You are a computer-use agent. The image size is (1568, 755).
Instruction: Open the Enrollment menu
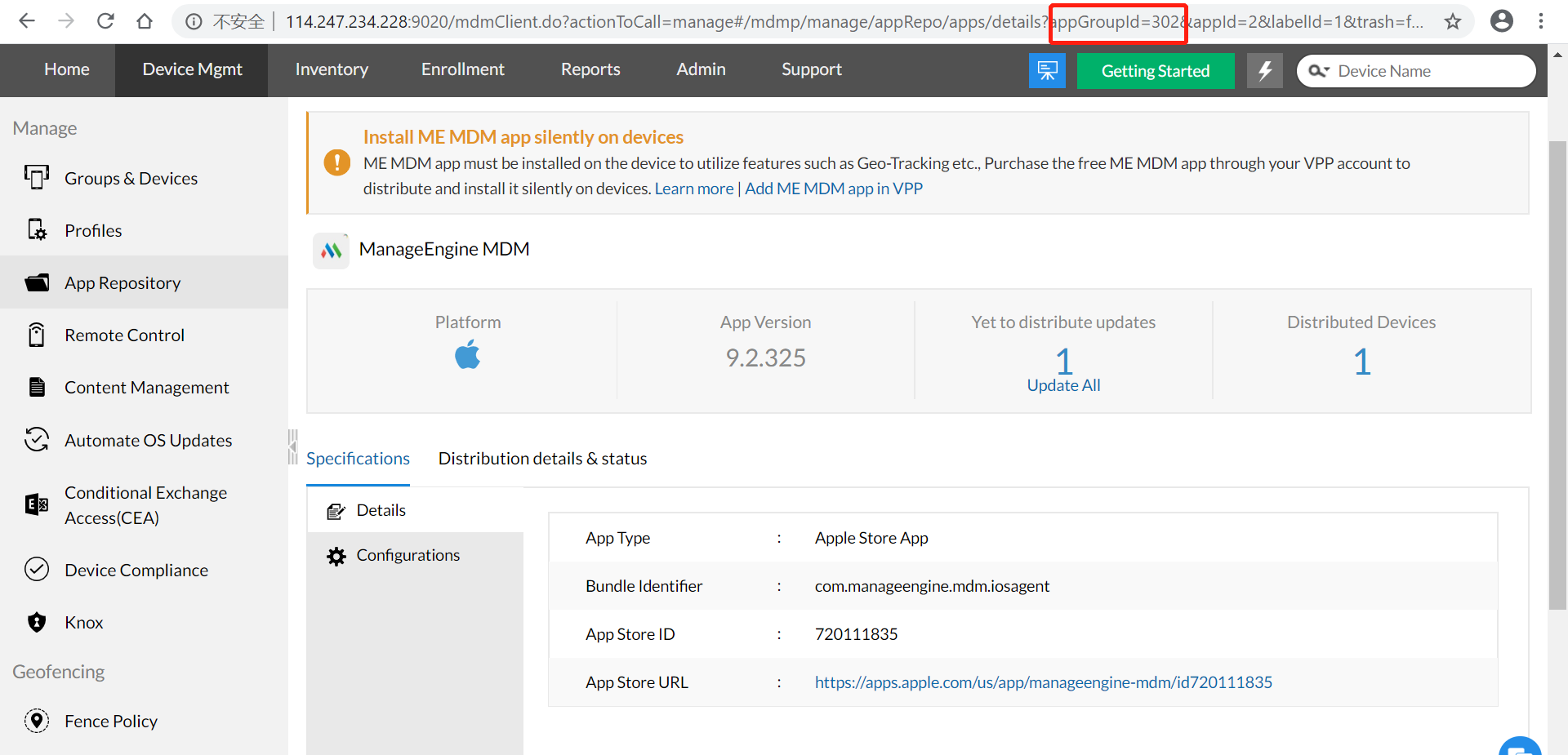pos(462,70)
